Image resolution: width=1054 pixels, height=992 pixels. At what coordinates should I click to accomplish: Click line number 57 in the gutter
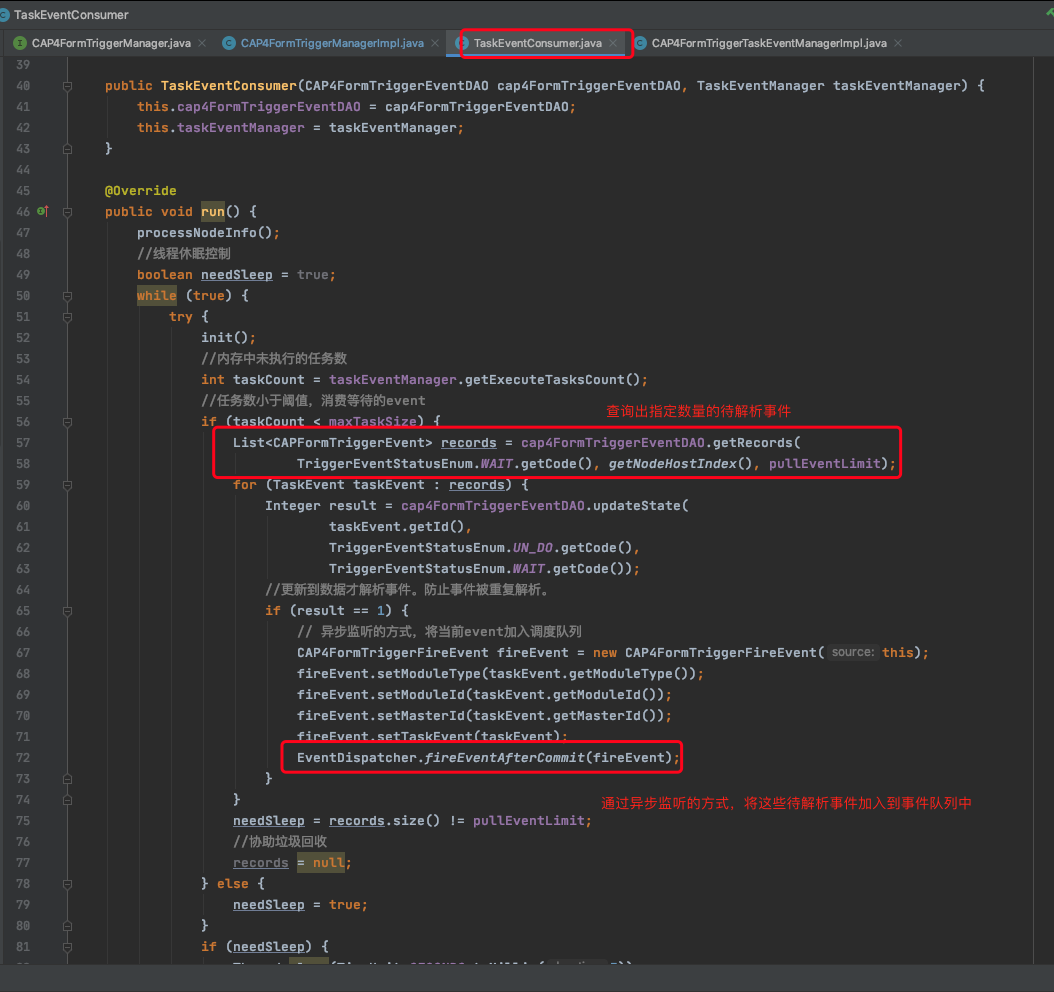(x=23, y=443)
